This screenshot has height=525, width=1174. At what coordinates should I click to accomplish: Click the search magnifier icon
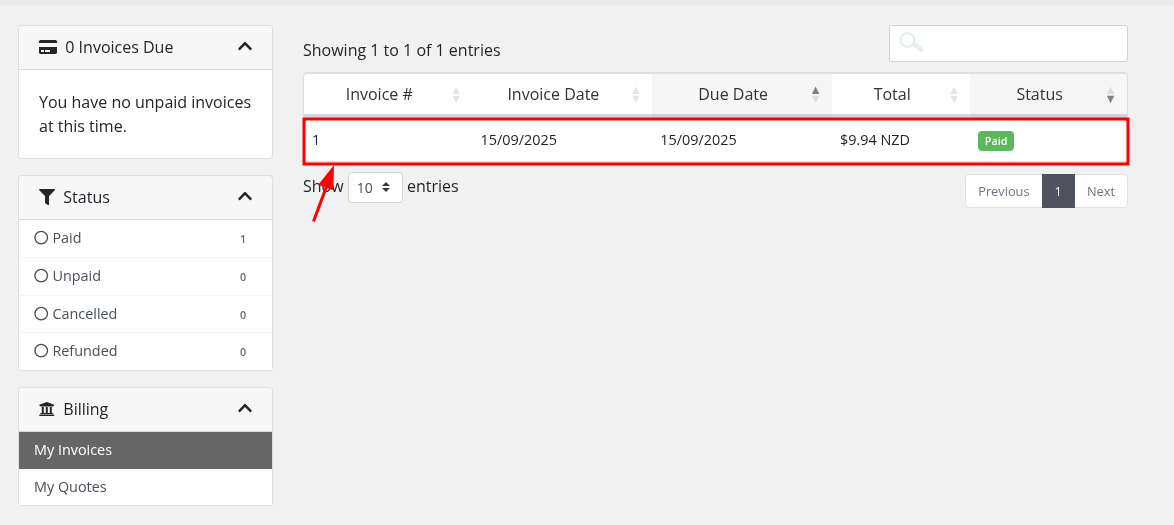(x=910, y=43)
